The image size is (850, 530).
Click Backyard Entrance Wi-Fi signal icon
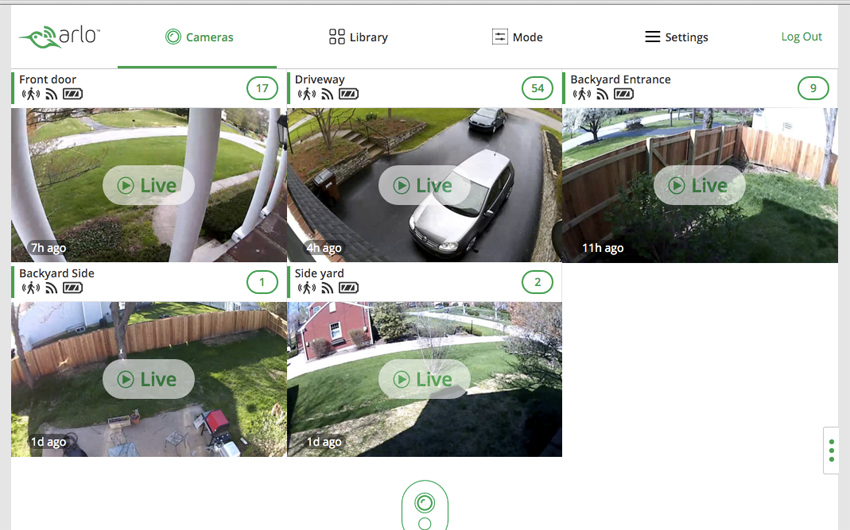click(x=603, y=94)
